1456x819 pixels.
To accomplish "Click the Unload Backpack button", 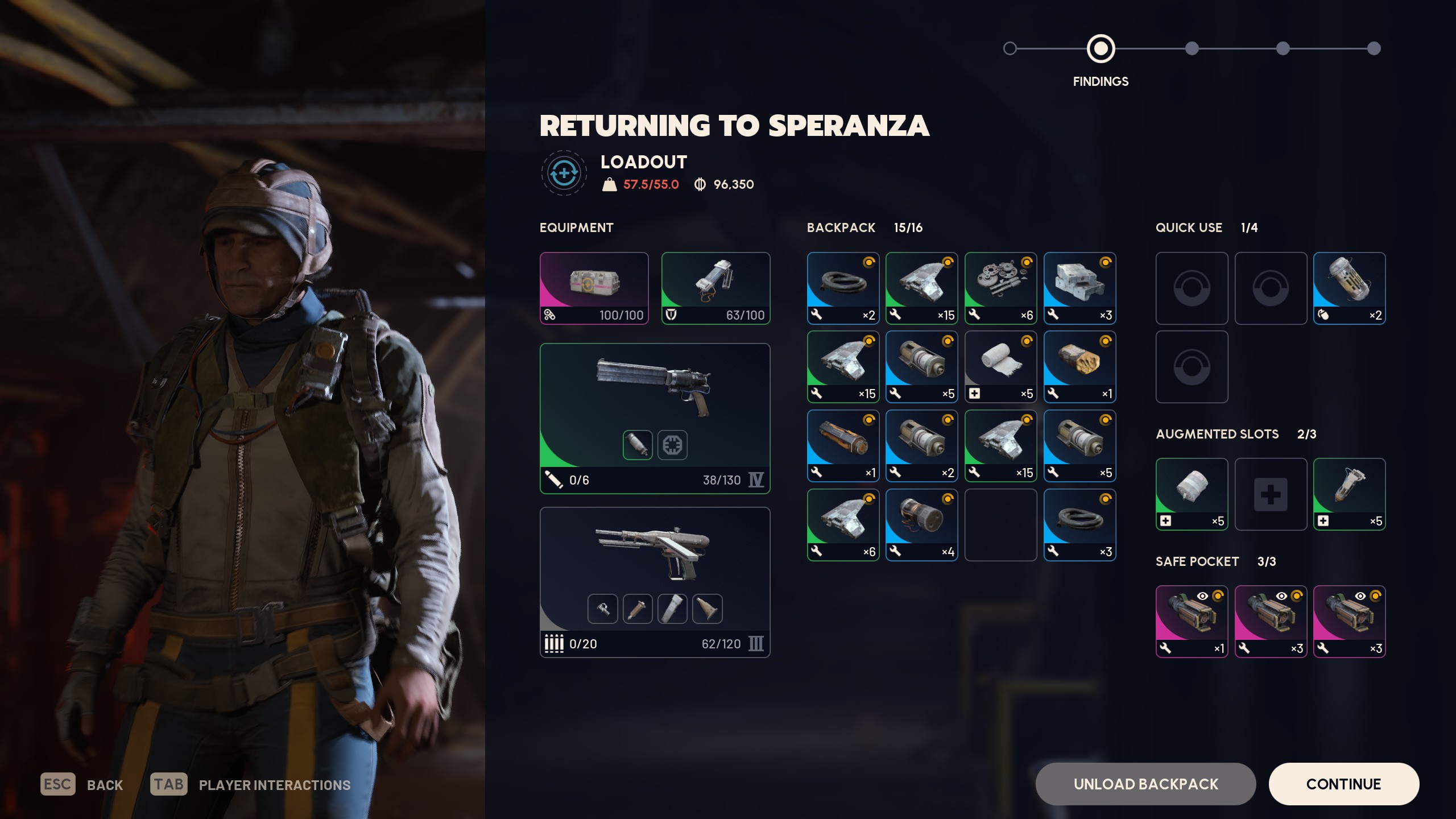I will [1145, 784].
